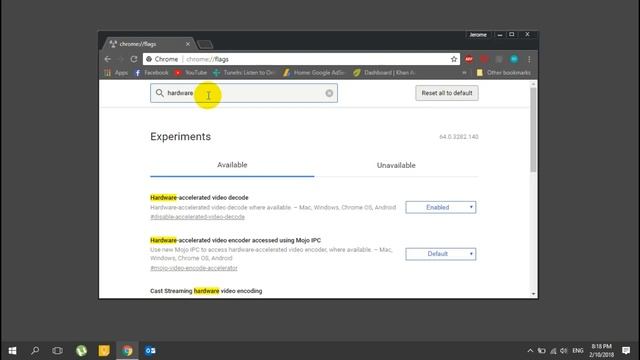Click the scrollbar down arrow
The image size is (640, 360).
click(x=533, y=294)
